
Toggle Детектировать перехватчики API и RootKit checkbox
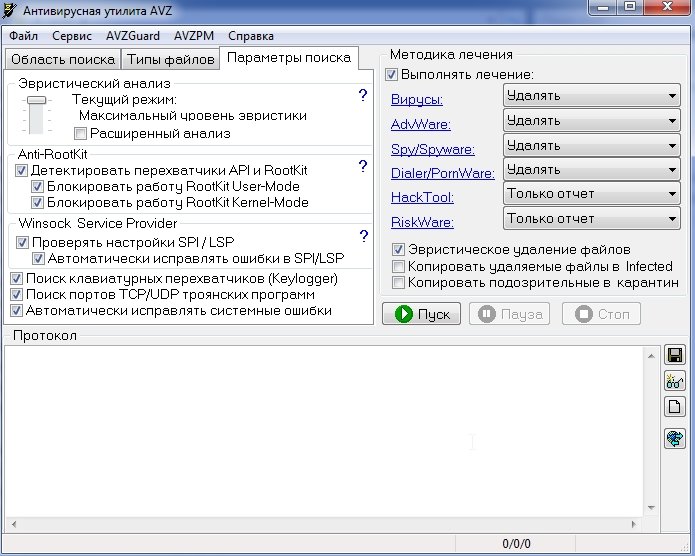point(21,170)
